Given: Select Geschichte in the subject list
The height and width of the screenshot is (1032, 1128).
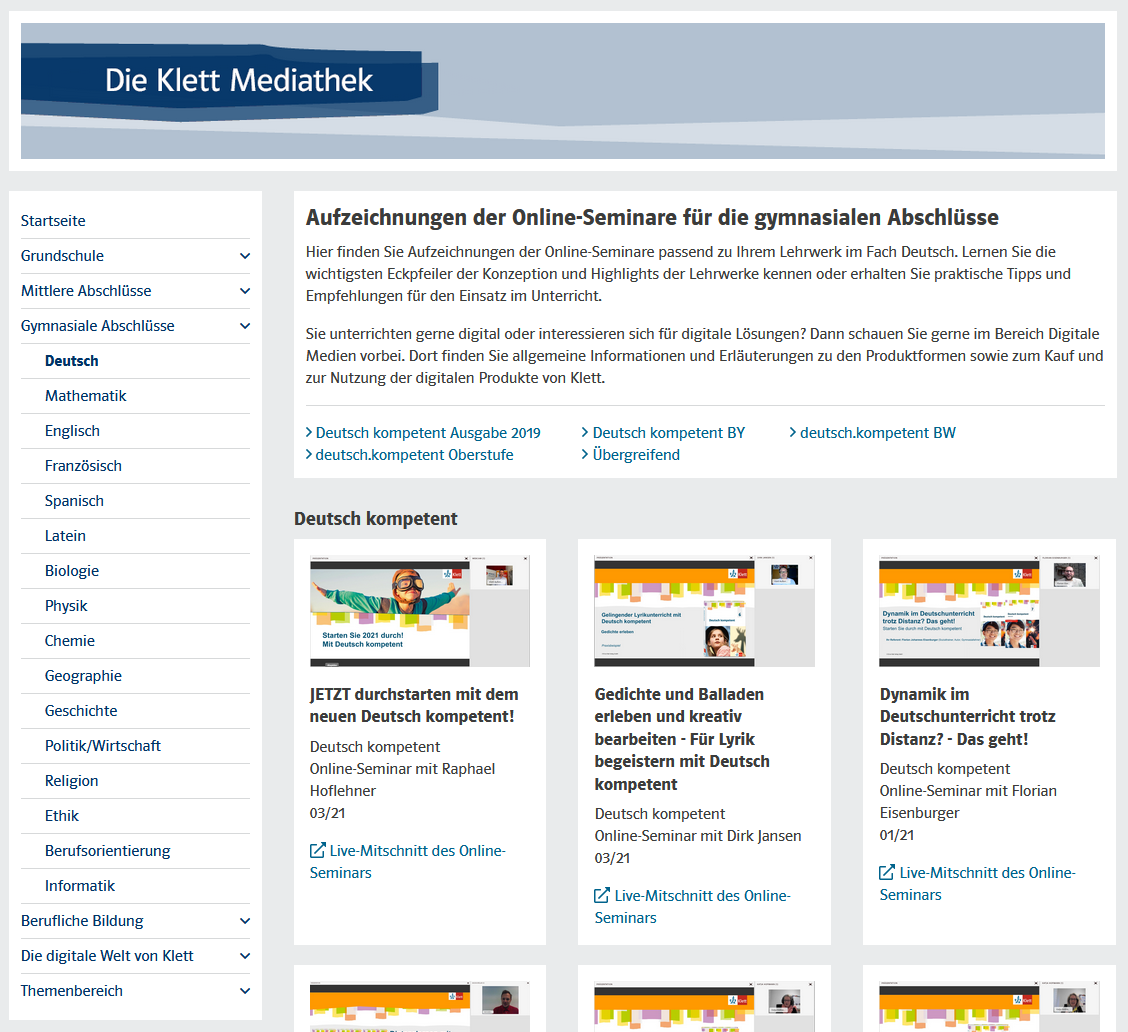Looking at the screenshot, I should 81,711.
